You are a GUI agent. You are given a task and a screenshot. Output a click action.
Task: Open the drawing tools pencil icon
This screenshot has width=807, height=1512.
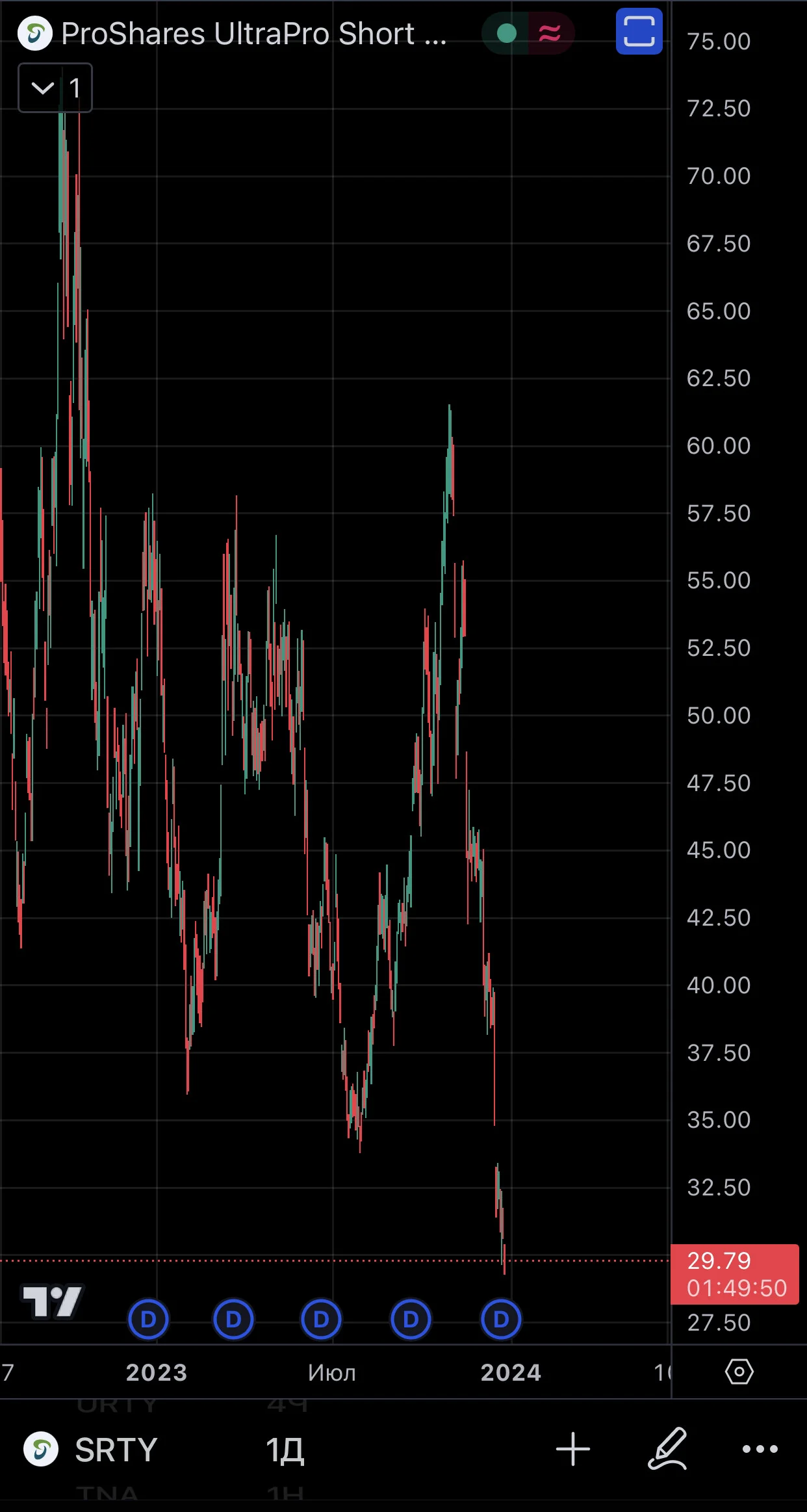(668, 1449)
